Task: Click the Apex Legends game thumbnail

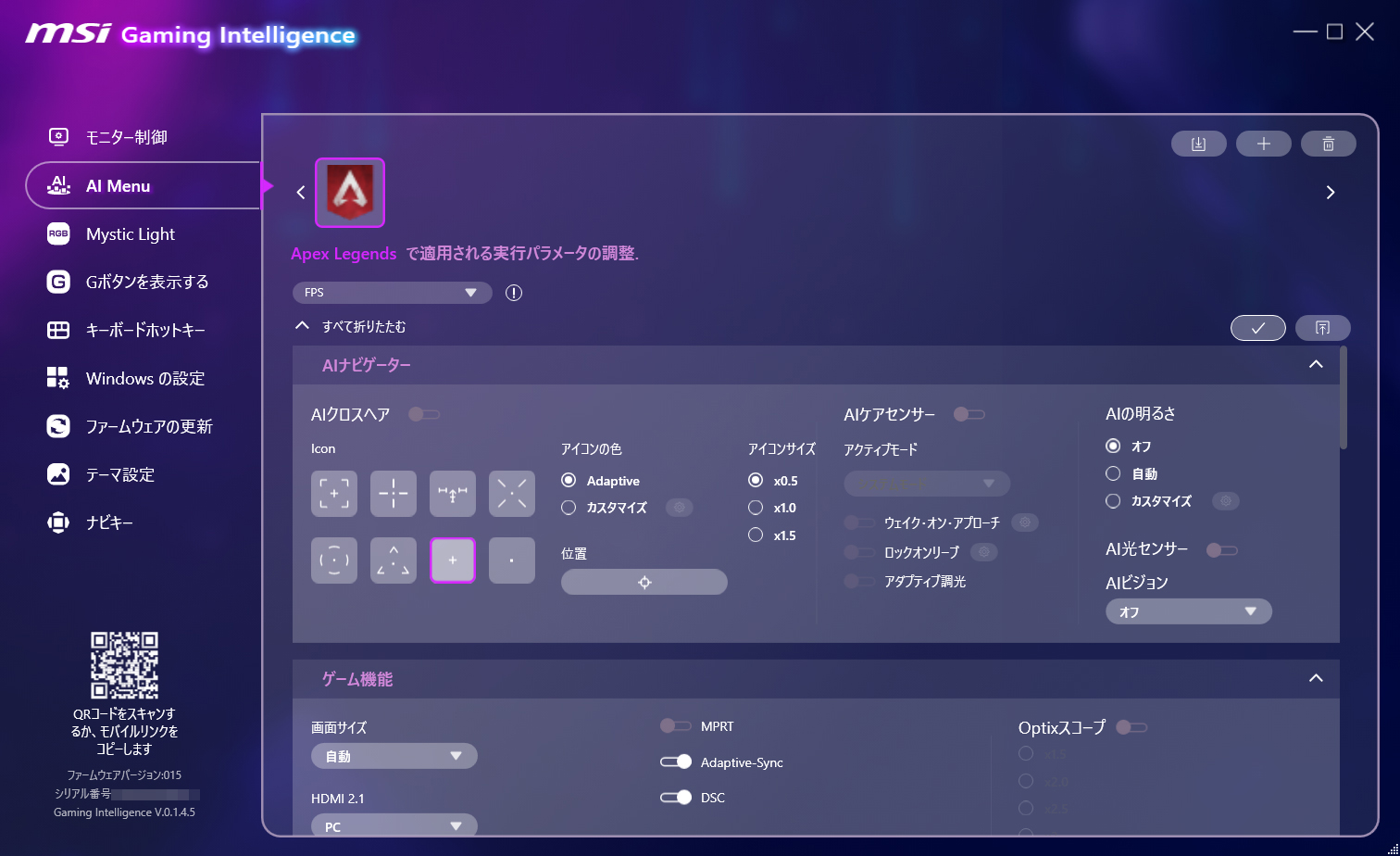Action: tap(349, 192)
